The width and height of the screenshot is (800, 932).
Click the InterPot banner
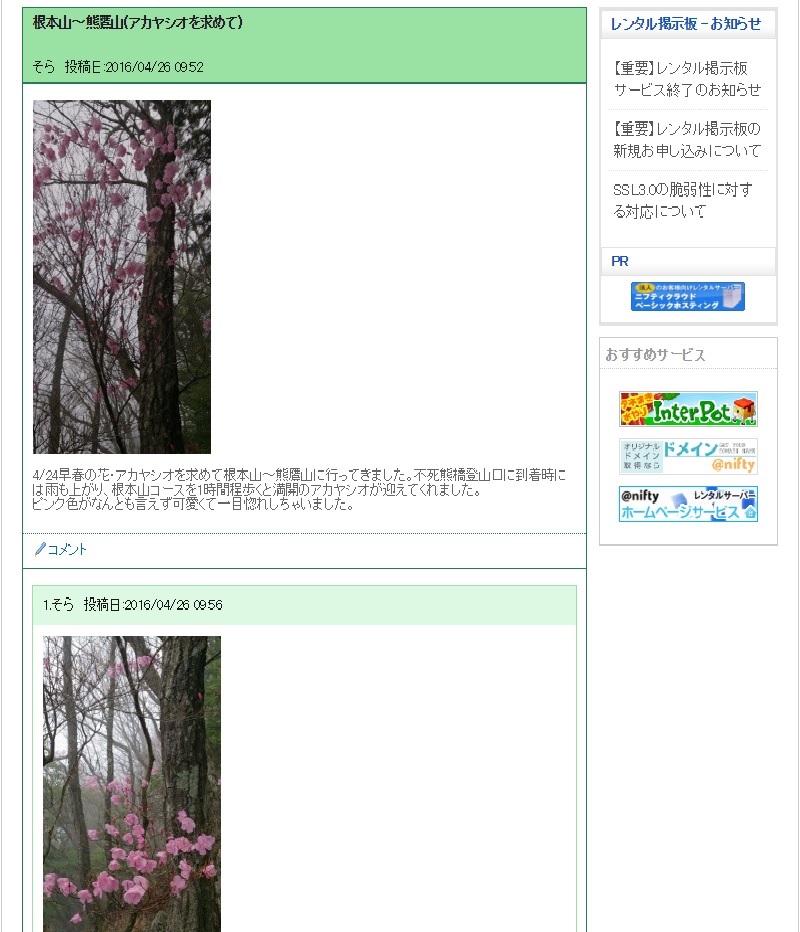click(688, 409)
